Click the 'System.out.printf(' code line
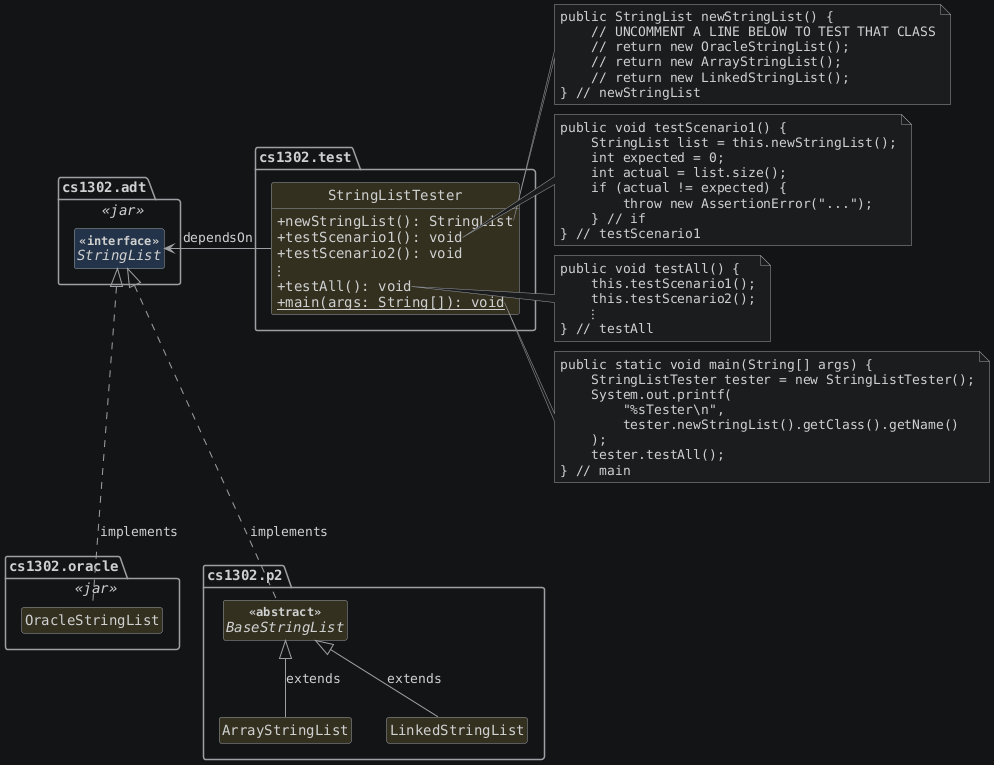 661,394
